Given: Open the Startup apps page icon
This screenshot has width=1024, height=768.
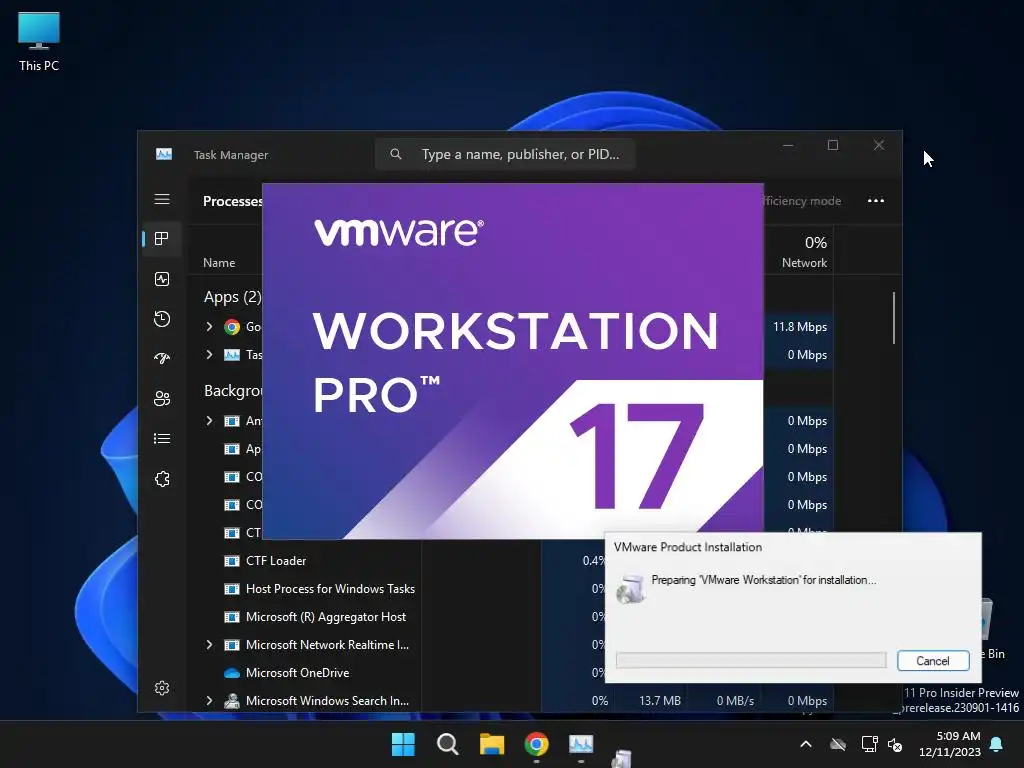Looking at the screenshot, I should 162,358.
